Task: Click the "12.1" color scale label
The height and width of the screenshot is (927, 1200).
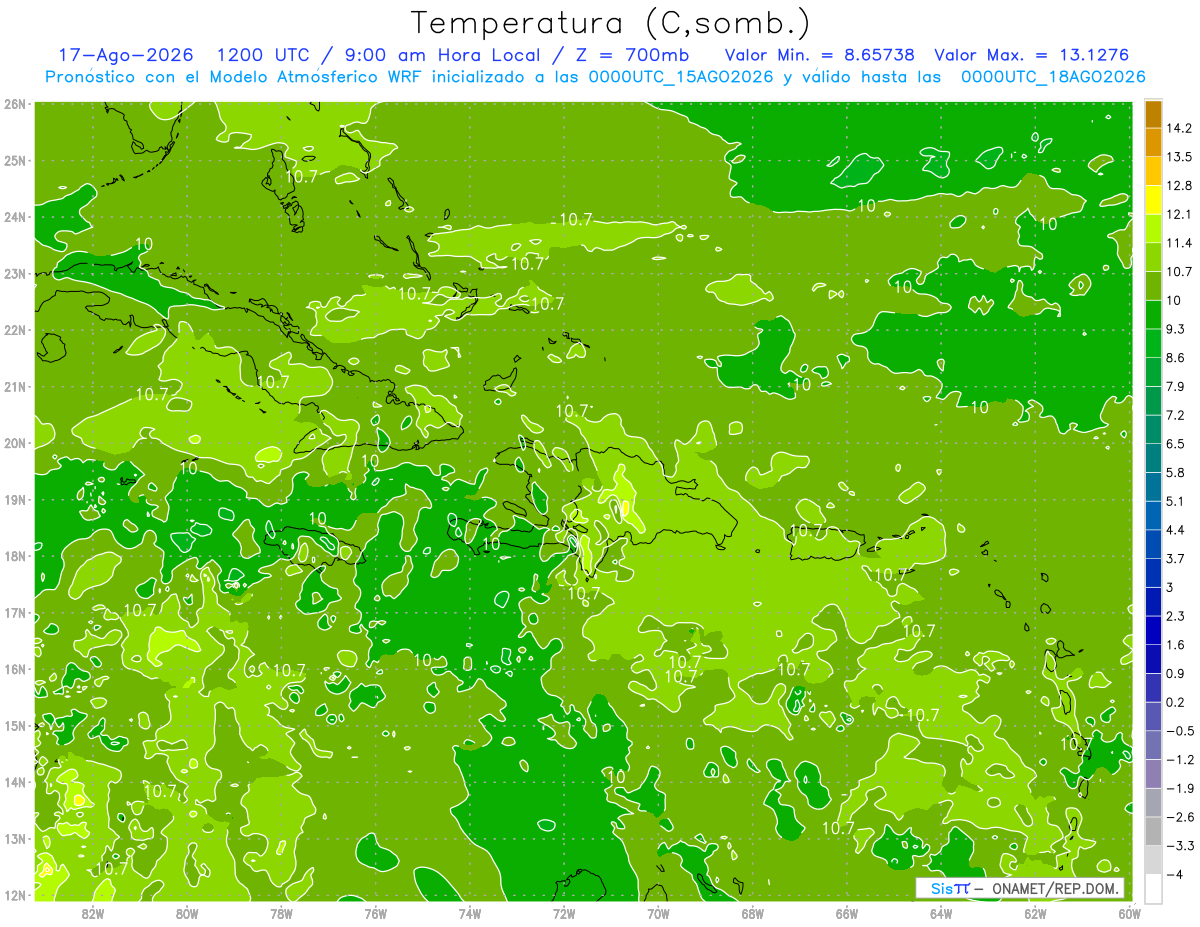Action: pyautogui.click(x=1178, y=214)
